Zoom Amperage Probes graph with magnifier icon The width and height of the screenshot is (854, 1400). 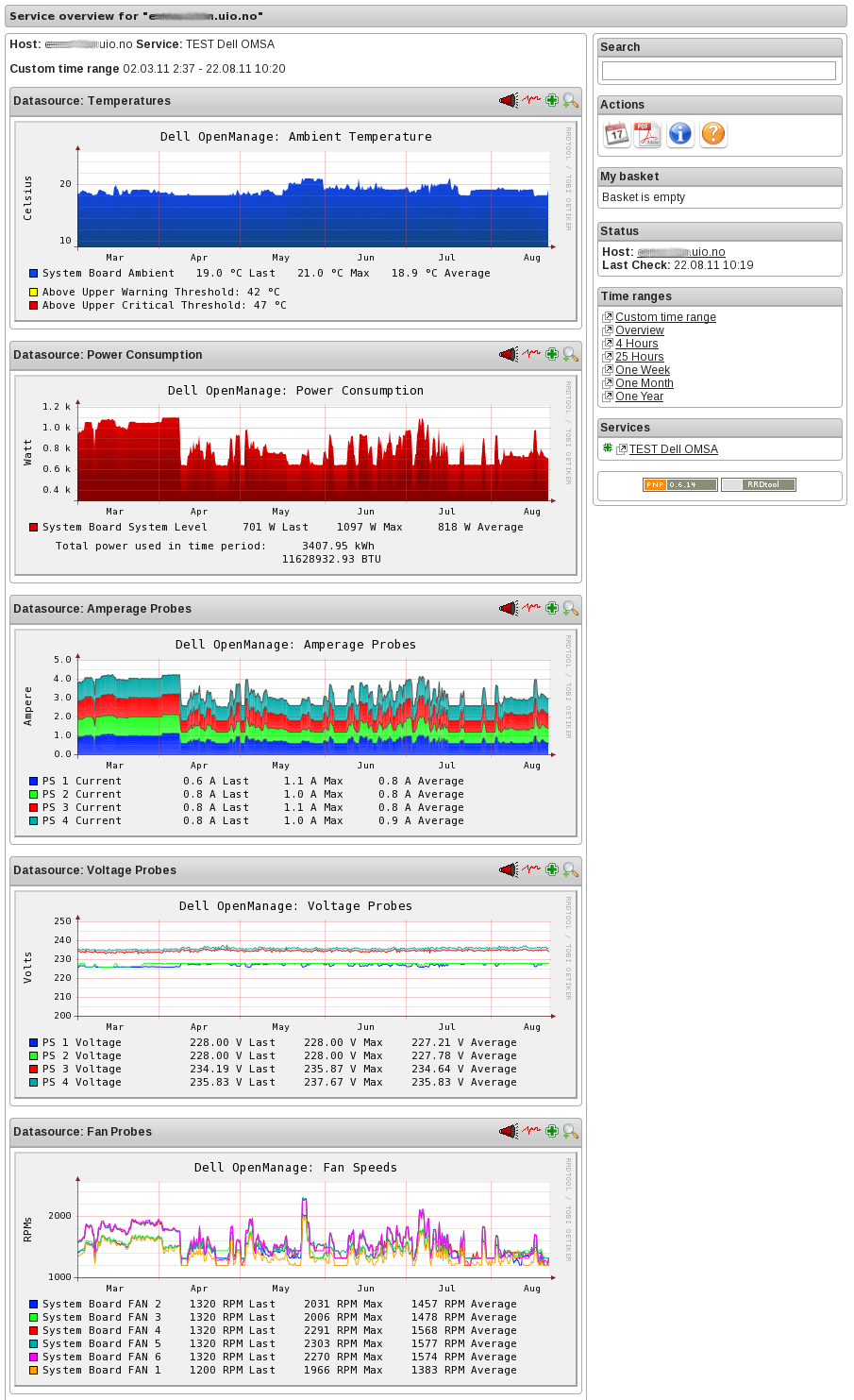571,608
